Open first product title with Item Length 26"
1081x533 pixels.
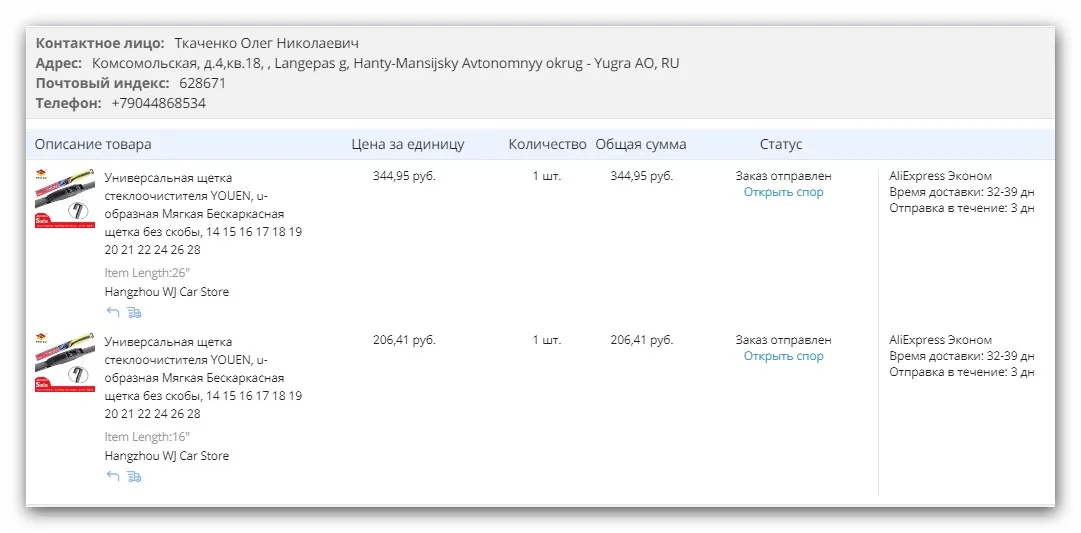(203, 214)
